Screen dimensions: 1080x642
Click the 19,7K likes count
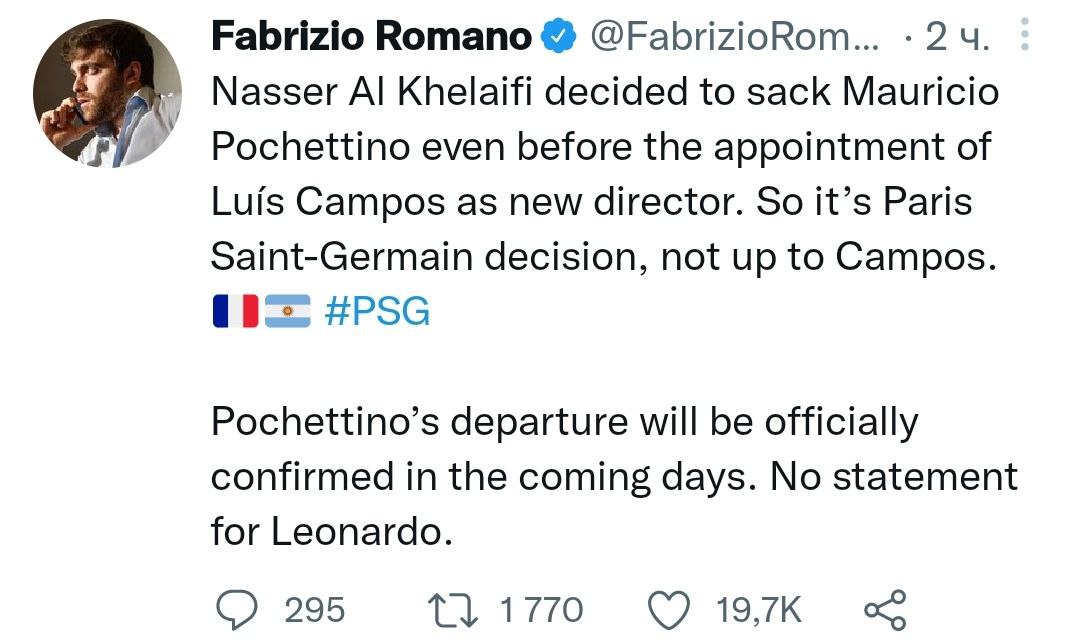tap(759, 609)
